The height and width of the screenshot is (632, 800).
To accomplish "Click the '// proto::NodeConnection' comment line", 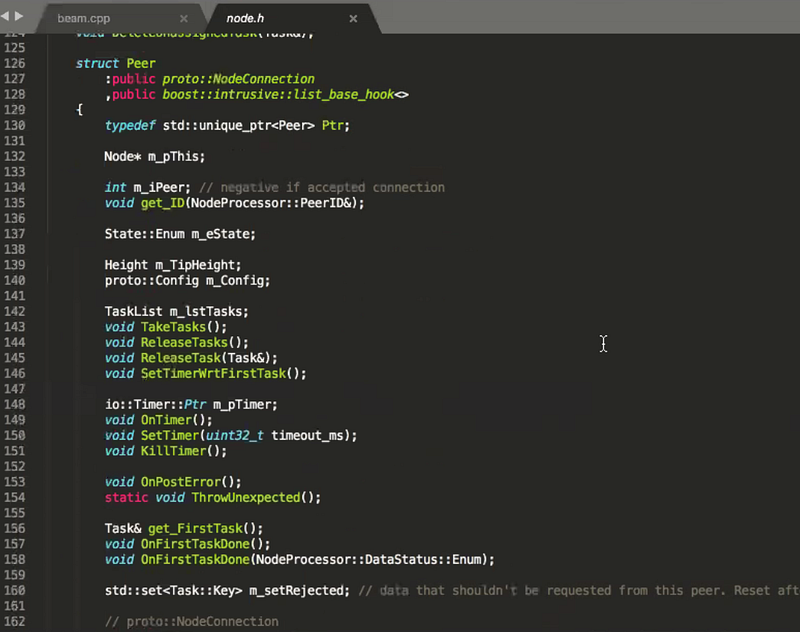I will [x=191, y=621].
